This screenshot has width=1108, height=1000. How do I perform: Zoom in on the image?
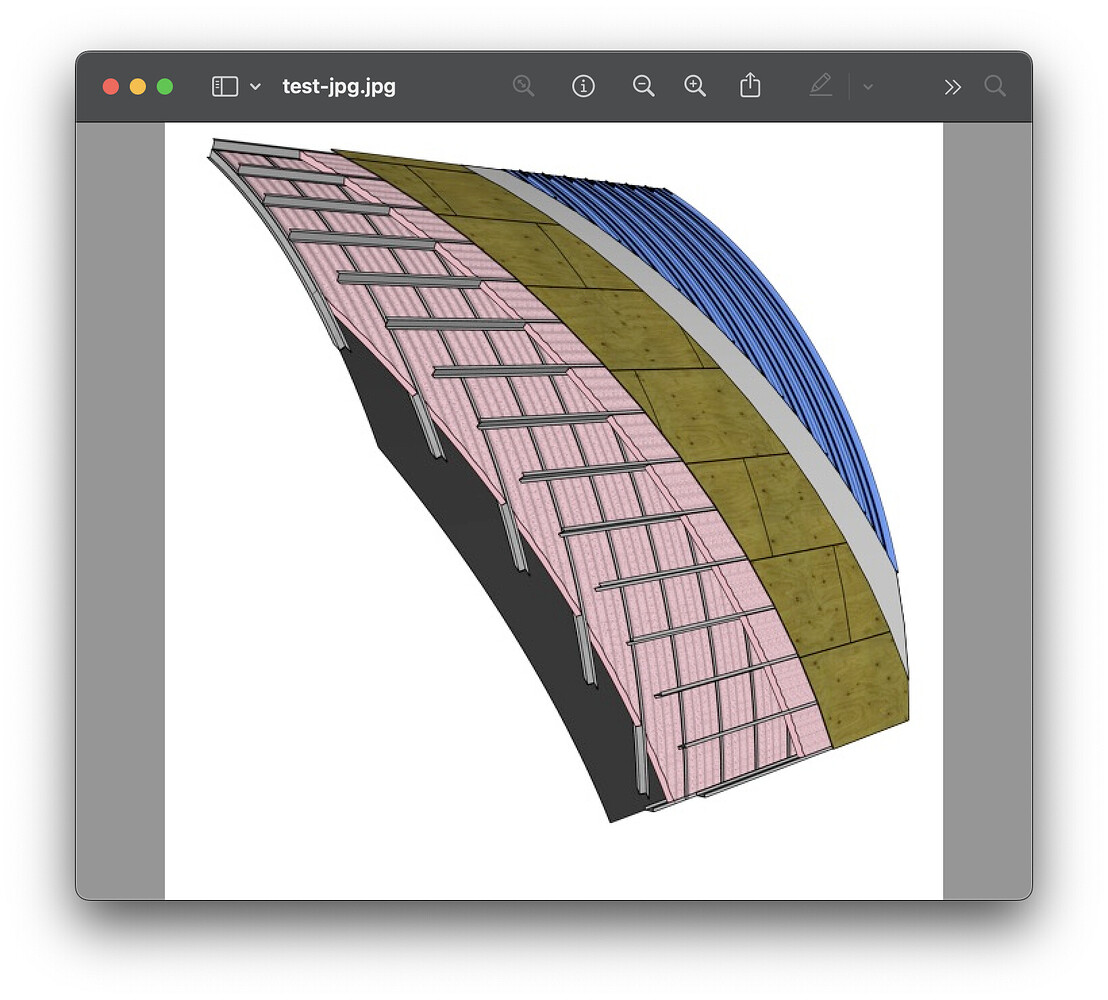point(695,86)
